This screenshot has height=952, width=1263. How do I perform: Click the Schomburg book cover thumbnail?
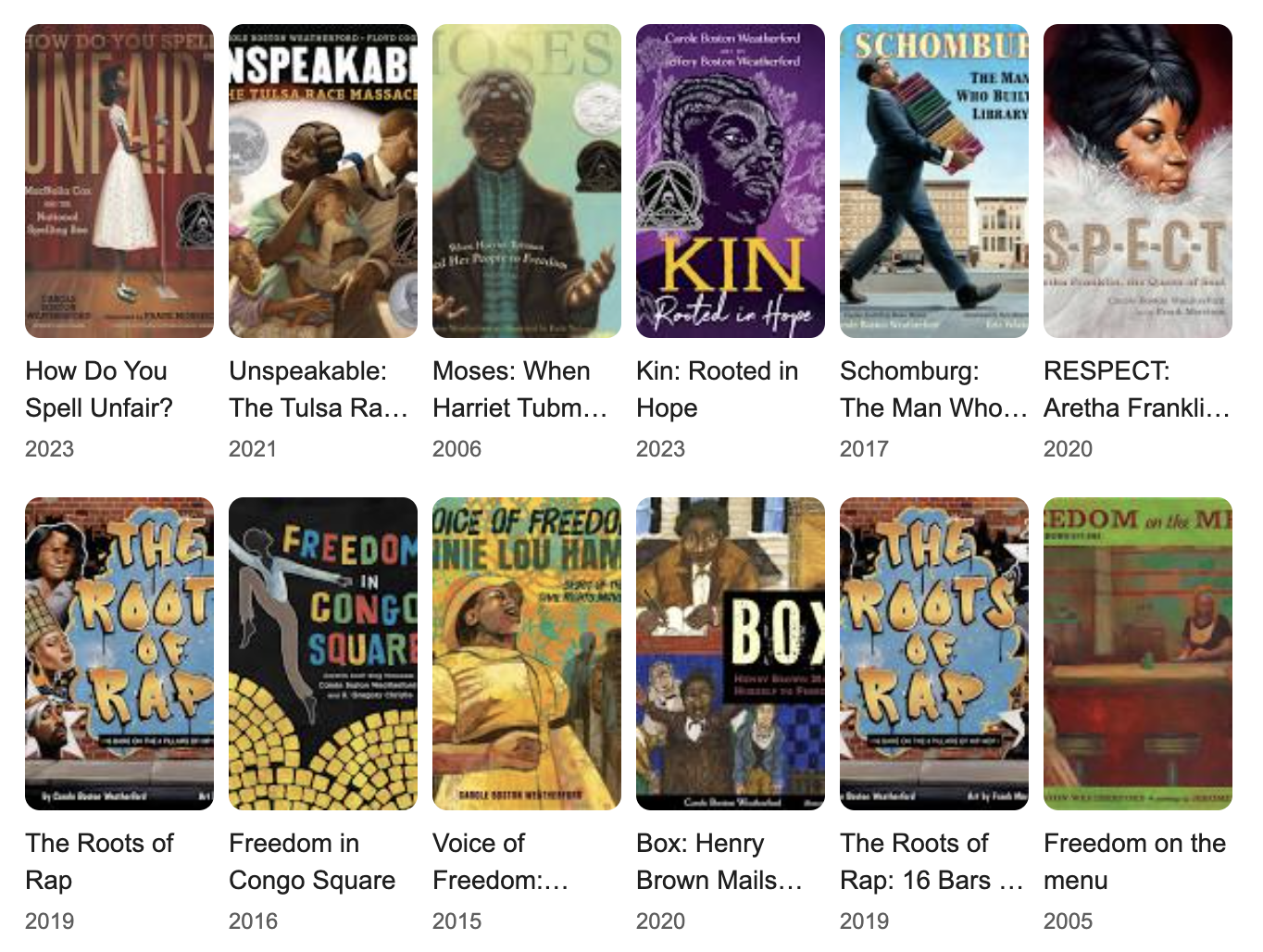(x=934, y=181)
